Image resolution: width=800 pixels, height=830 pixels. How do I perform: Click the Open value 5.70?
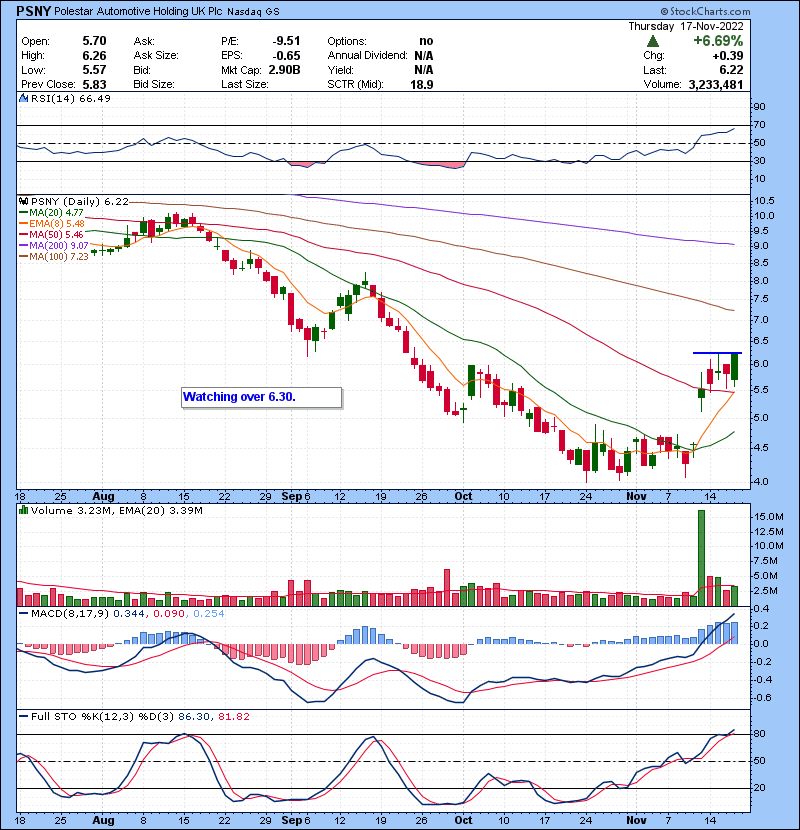(x=94, y=41)
